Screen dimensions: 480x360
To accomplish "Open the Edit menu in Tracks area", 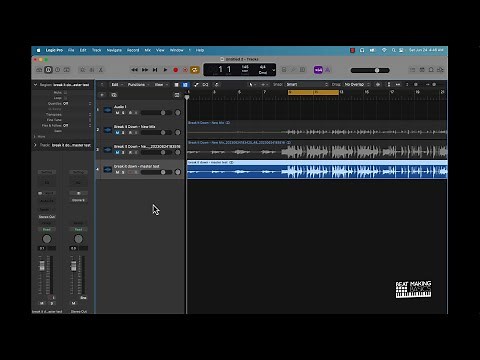I will pyautogui.click(x=117, y=85).
